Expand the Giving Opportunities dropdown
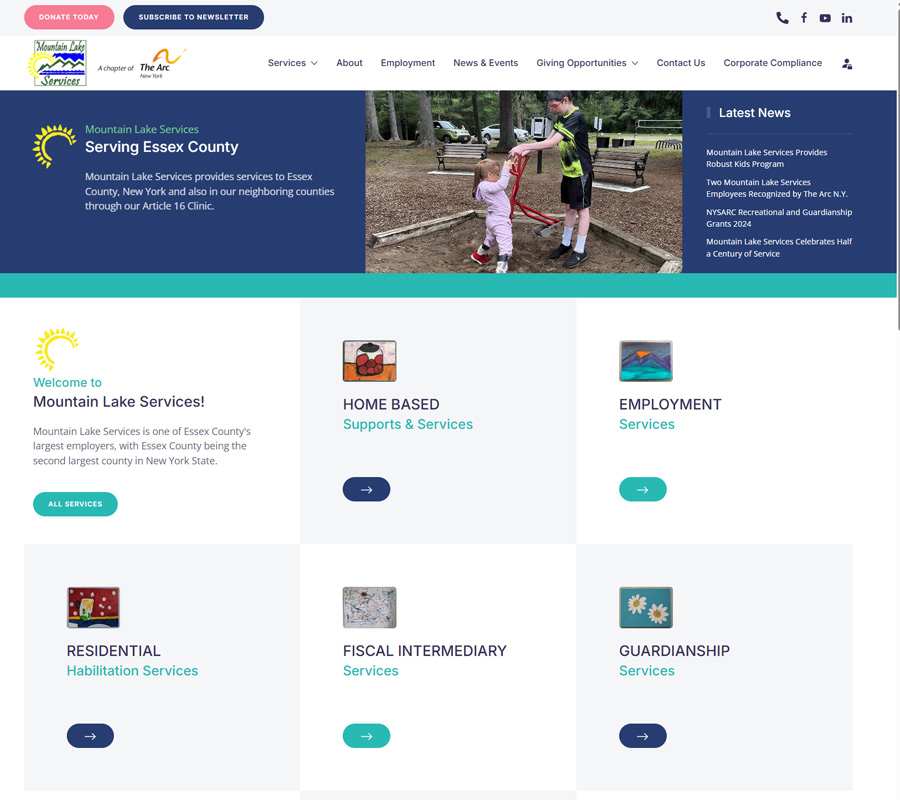Viewport: 900px width, 800px height. (587, 63)
